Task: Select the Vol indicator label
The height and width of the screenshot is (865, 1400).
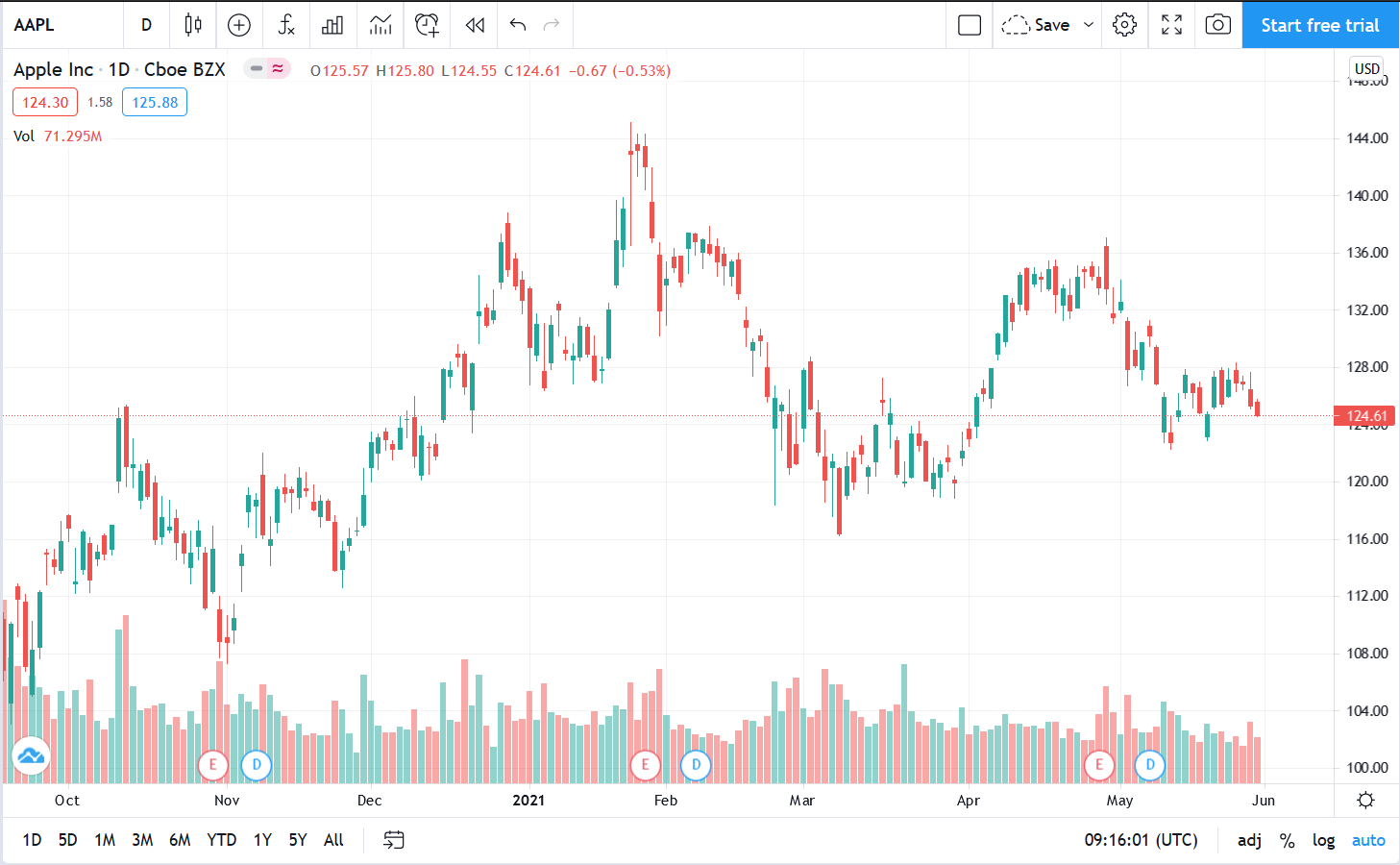Action: tap(24, 136)
